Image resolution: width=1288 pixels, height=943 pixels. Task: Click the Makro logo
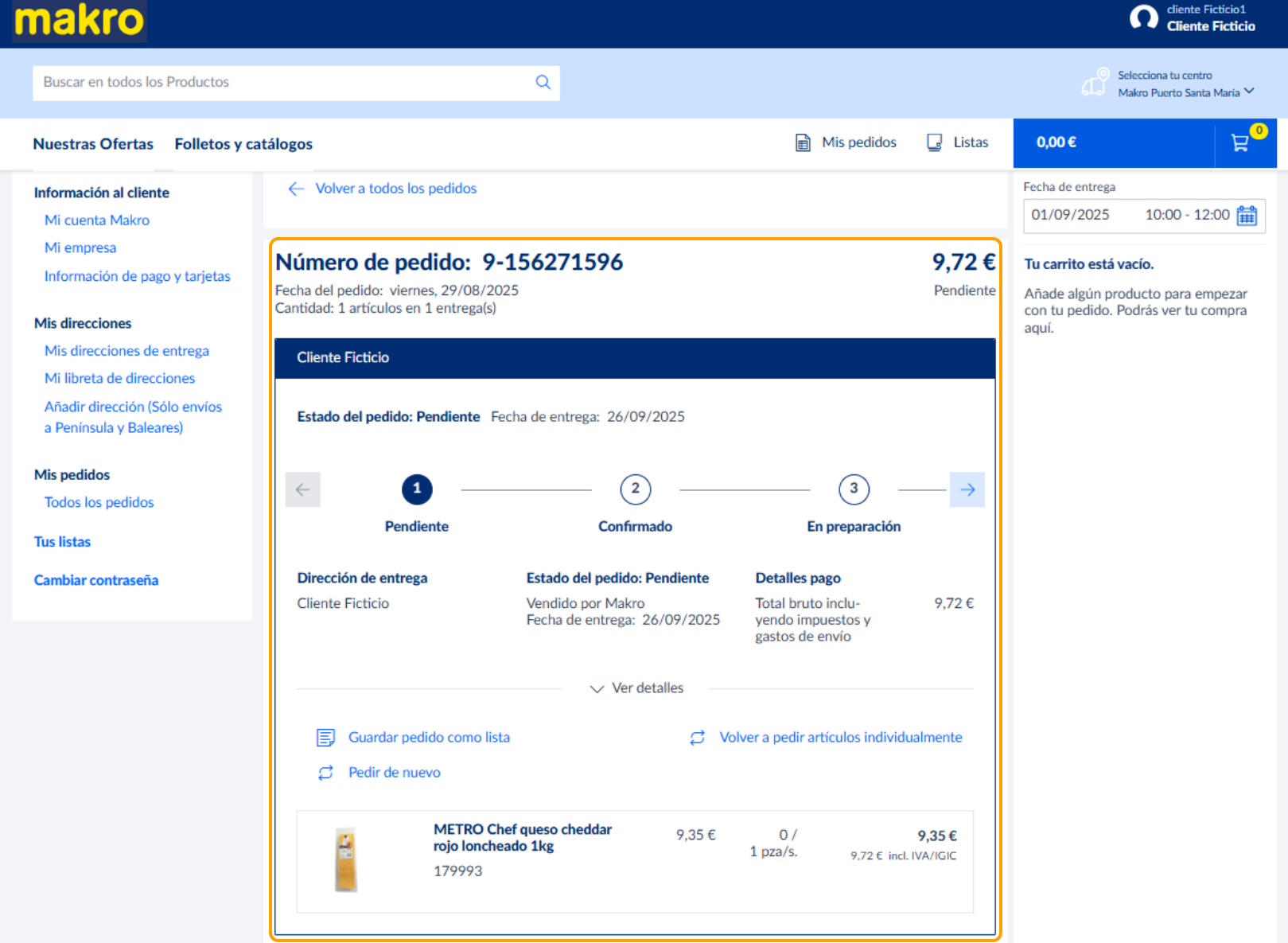click(x=80, y=21)
